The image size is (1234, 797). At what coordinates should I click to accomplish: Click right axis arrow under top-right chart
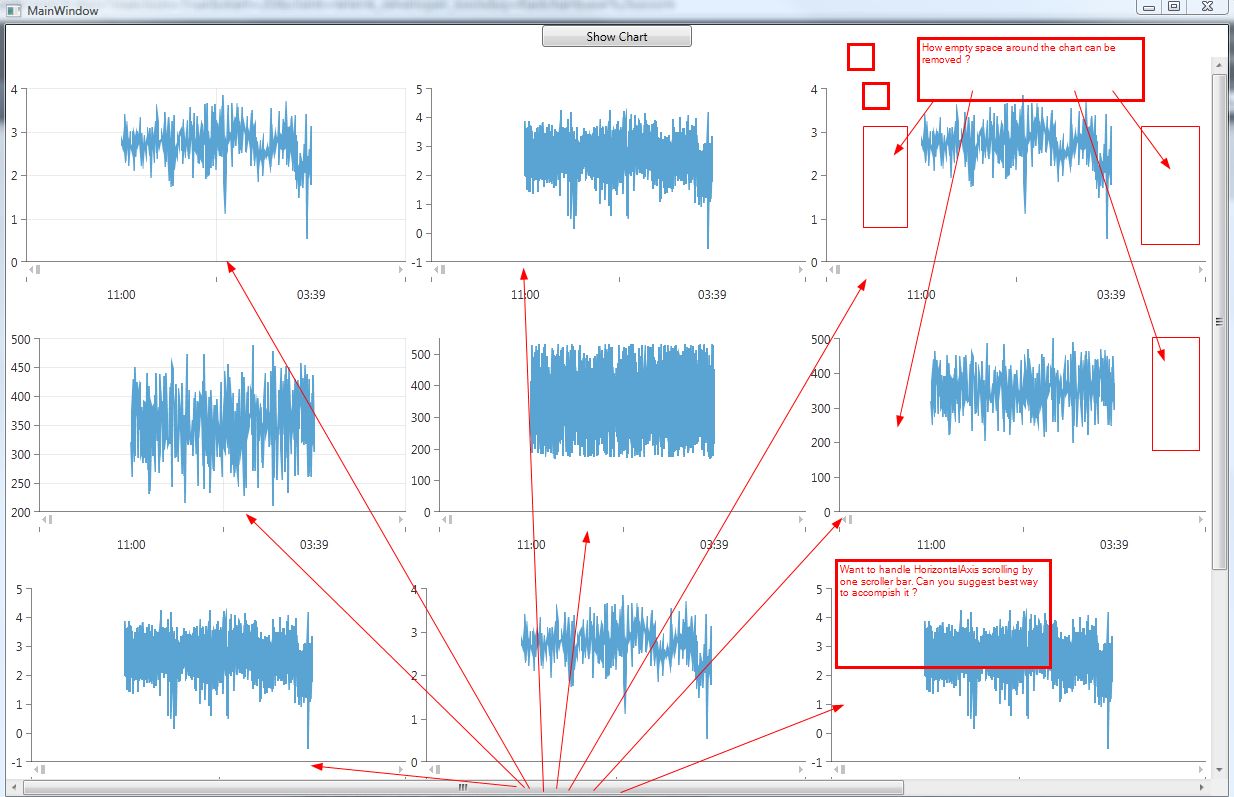(1200, 269)
